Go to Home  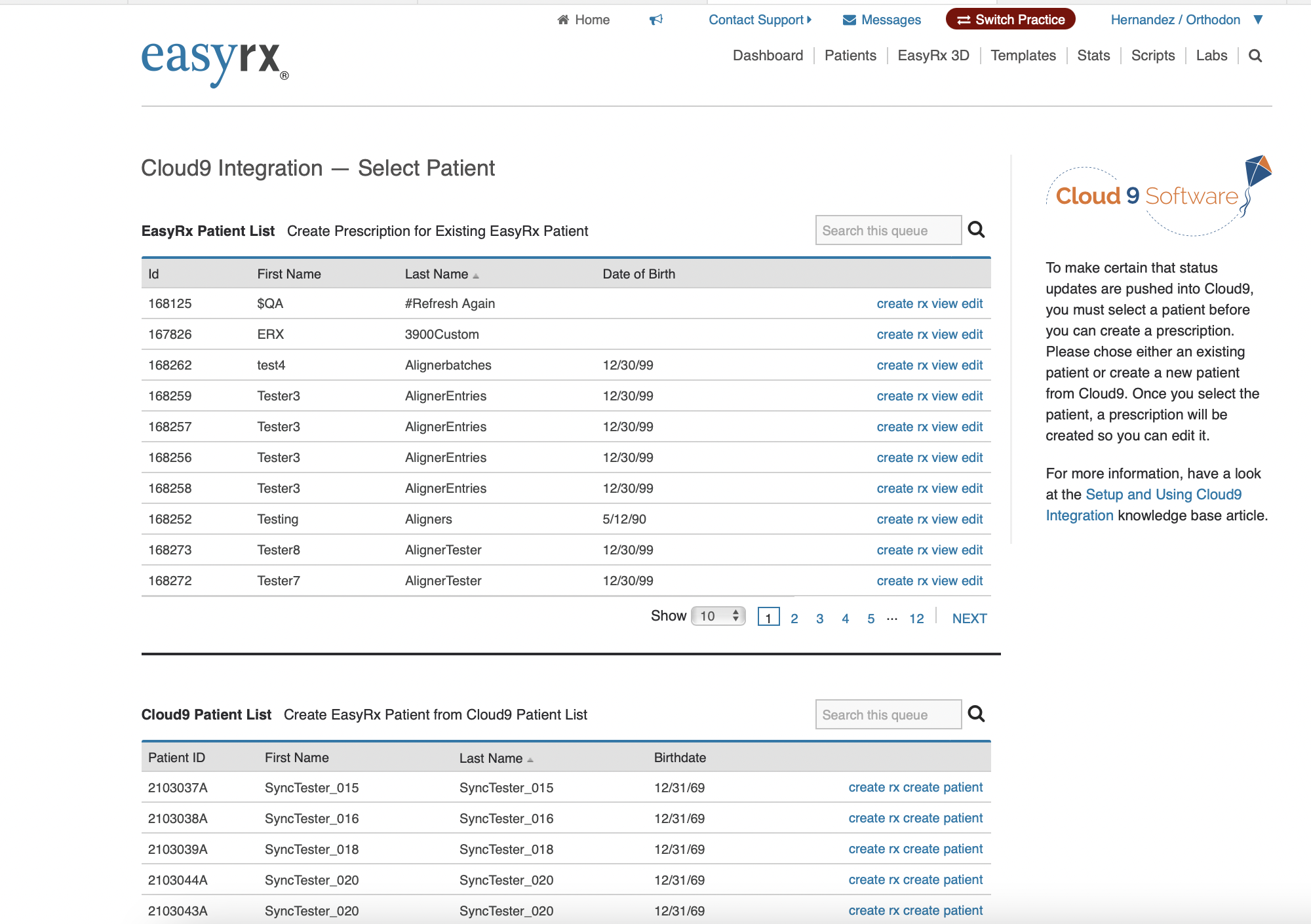[583, 20]
